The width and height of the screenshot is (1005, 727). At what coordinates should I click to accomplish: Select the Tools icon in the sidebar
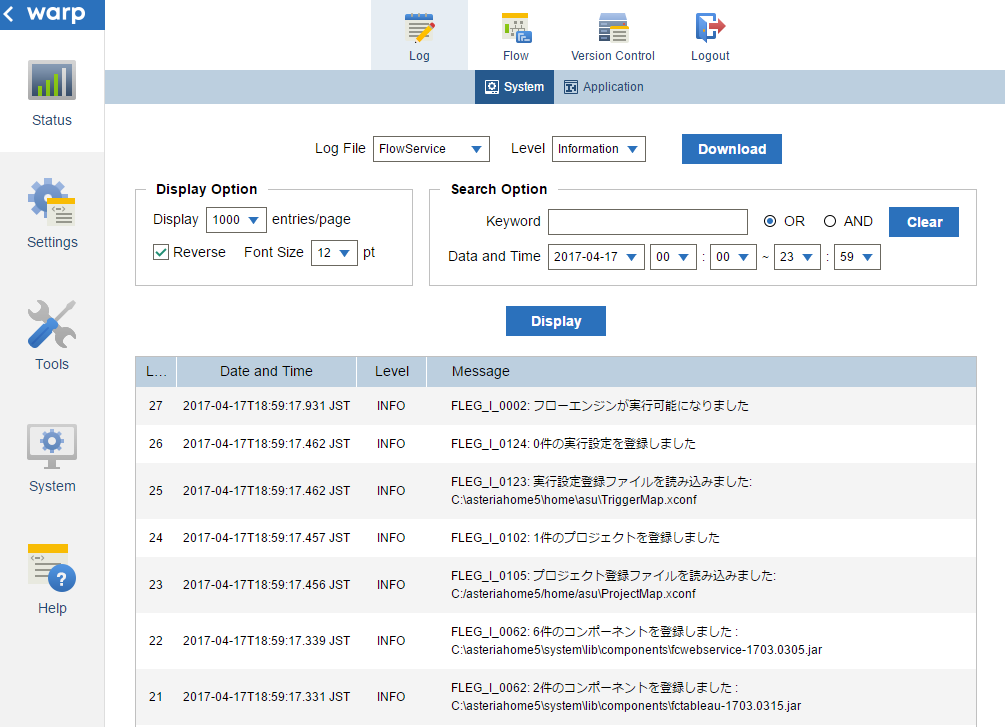[51, 337]
